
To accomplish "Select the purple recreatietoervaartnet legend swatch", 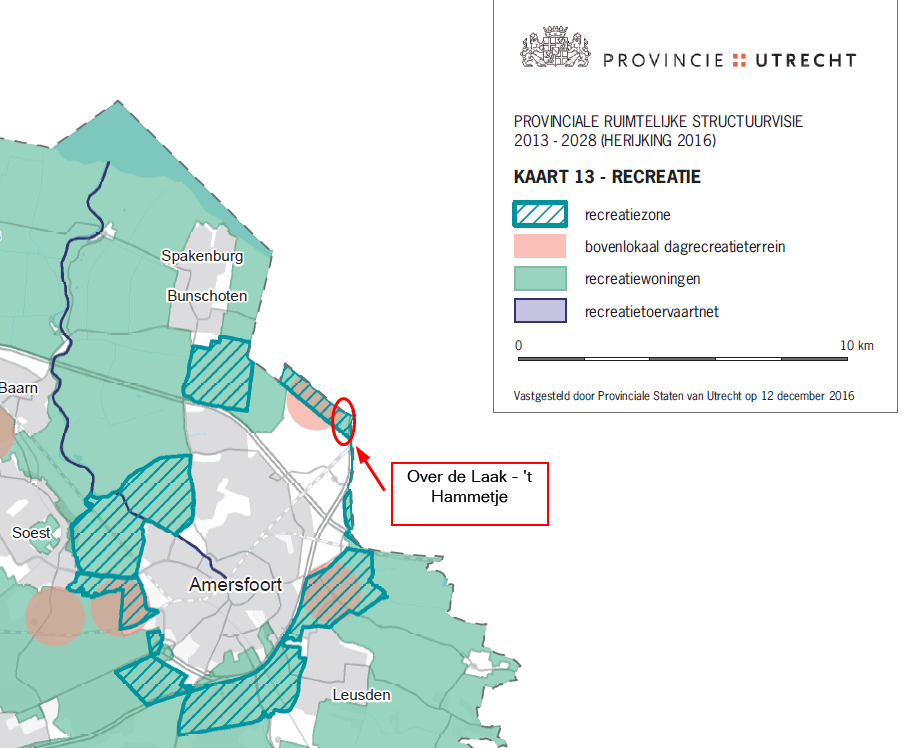I will point(540,312).
